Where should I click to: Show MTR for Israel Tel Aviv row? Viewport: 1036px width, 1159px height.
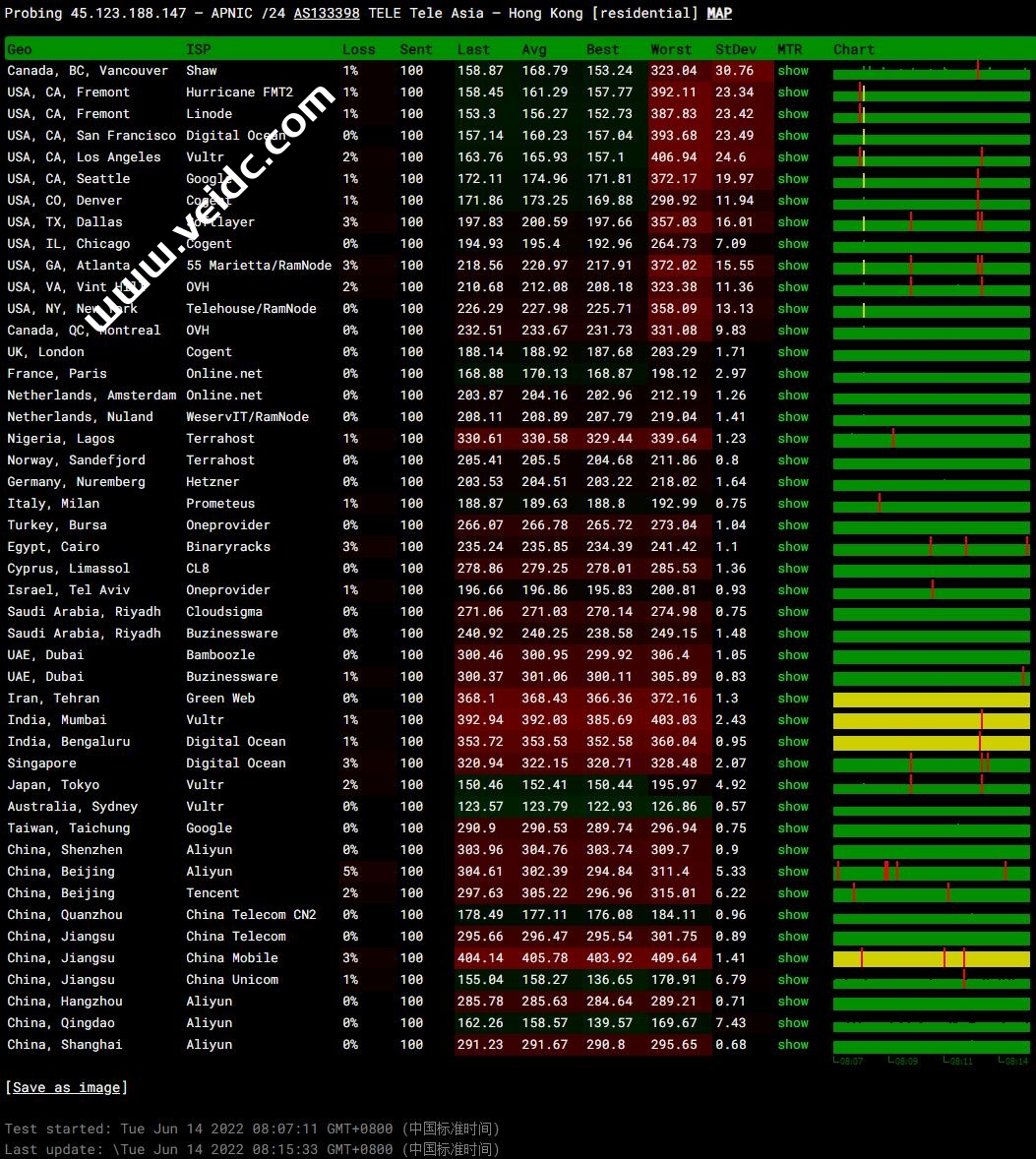click(793, 590)
